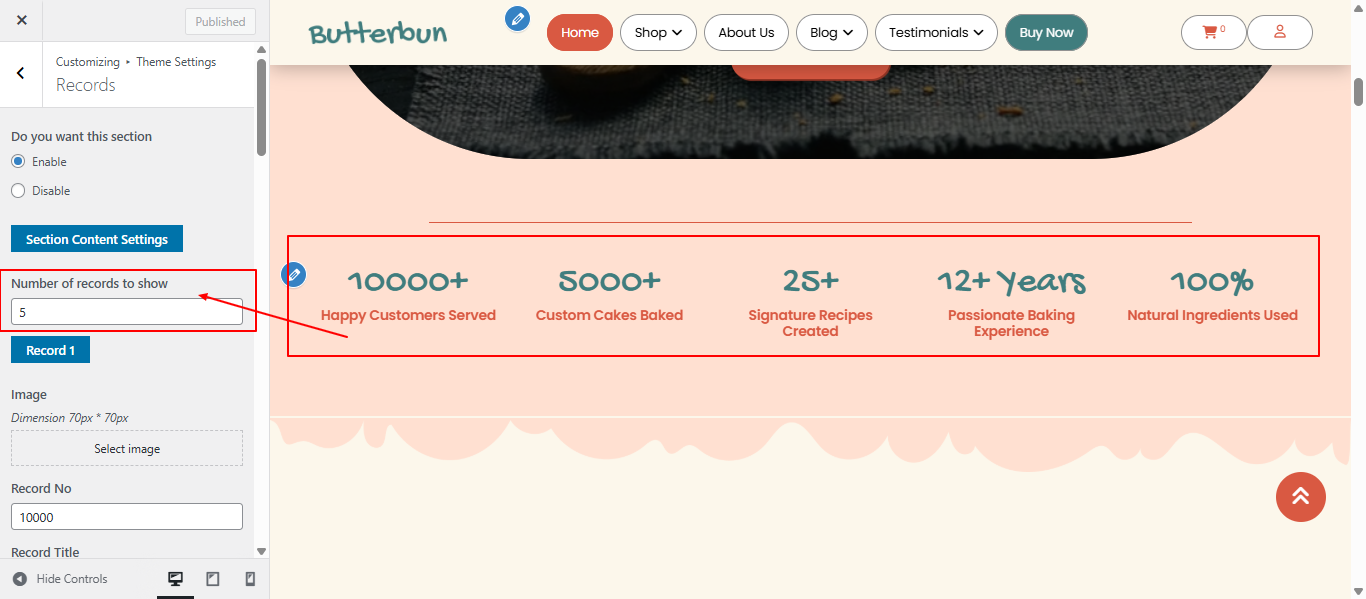Click the pencil edit icon beside records section
This screenshot has width=1366, height=599.
[294, 273]
